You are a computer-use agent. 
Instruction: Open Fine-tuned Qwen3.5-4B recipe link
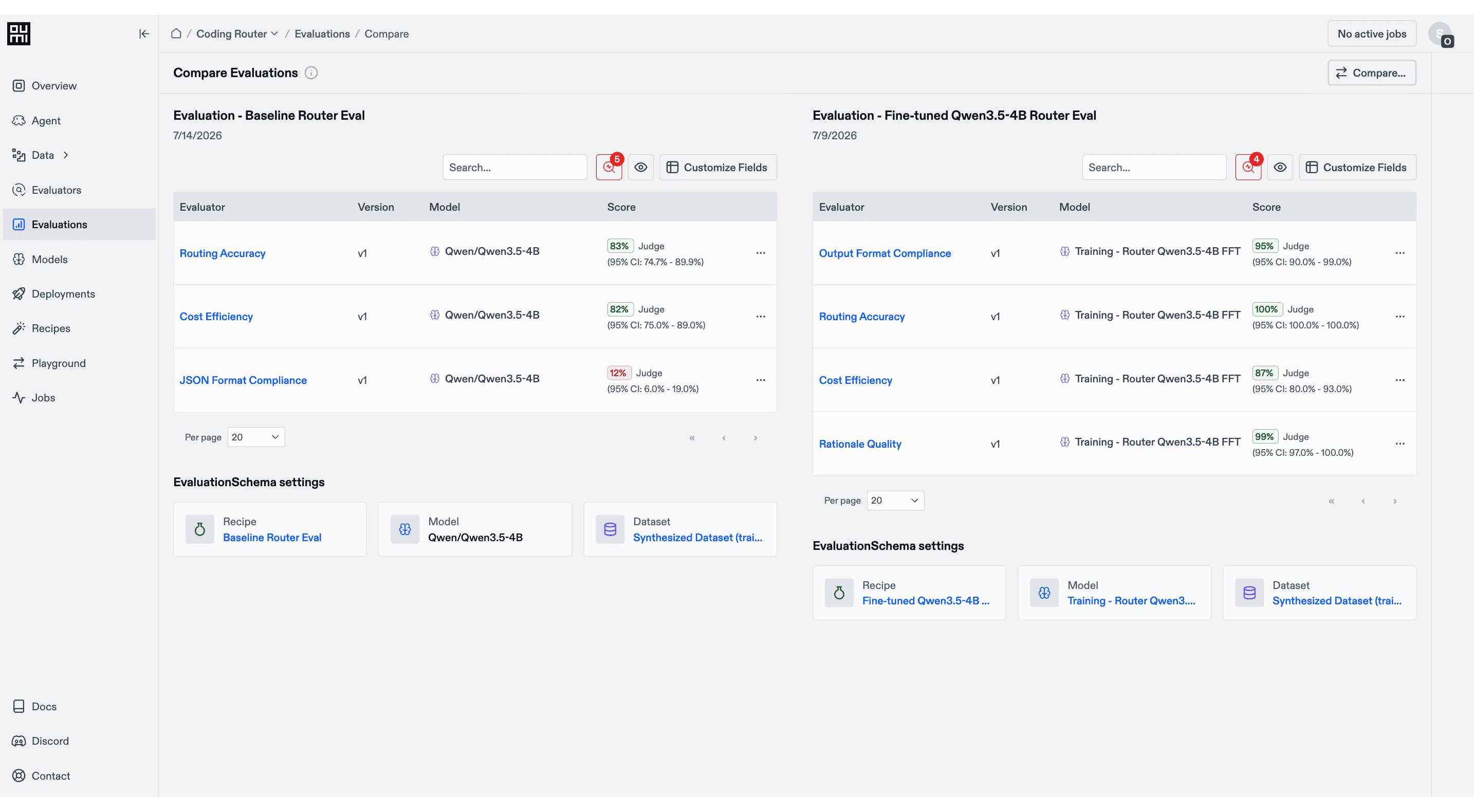pyautogui.click(x=925, y=601)
